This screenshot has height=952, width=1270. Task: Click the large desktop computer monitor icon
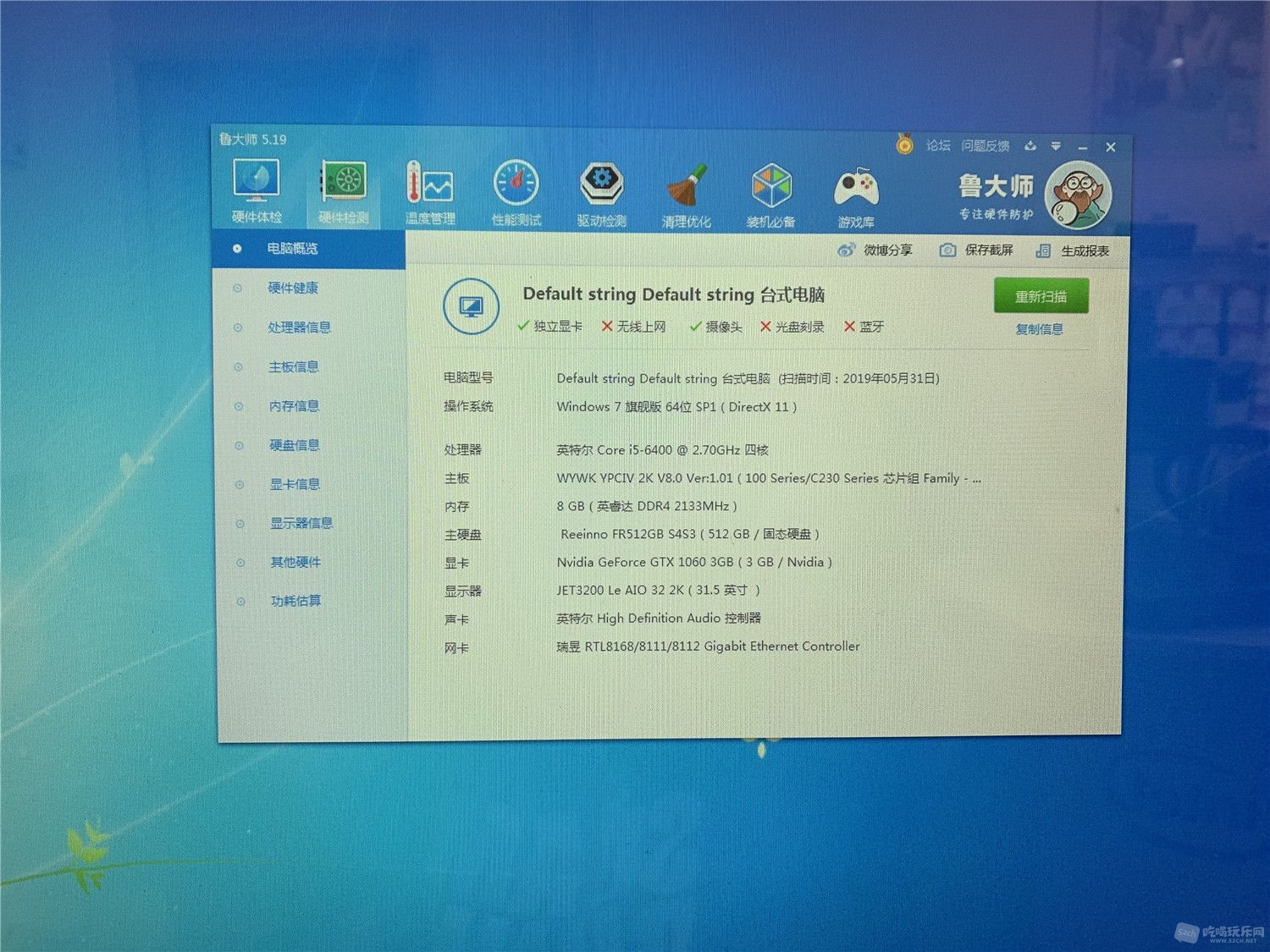click(471, 306)
